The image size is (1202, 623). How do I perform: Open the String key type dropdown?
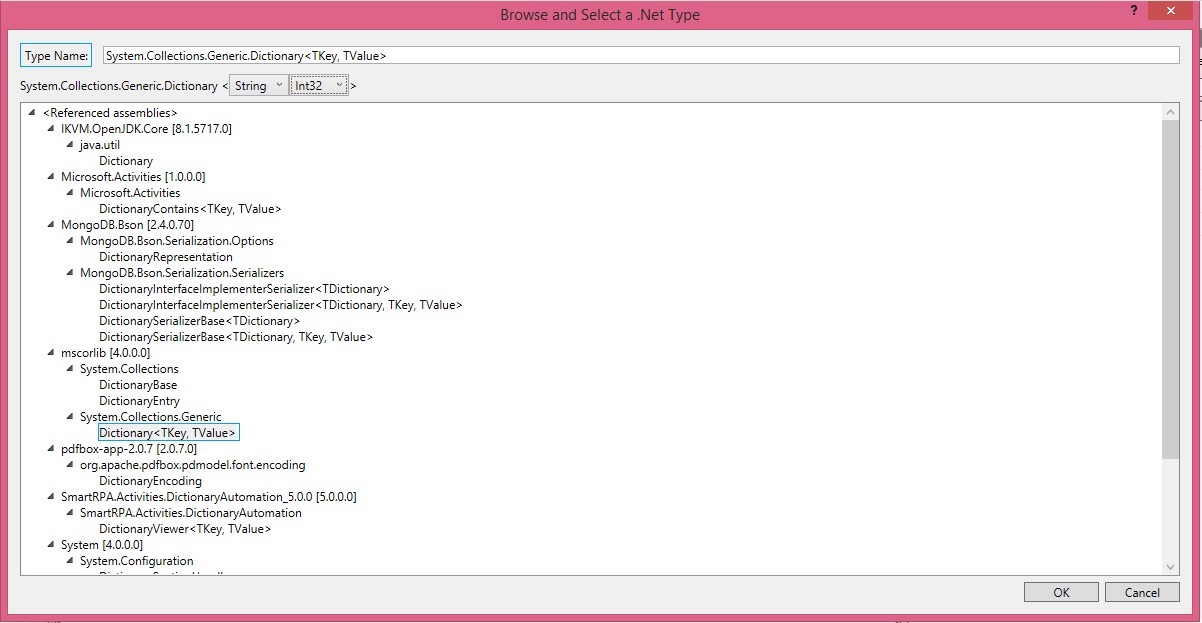(x=259, y=86)
